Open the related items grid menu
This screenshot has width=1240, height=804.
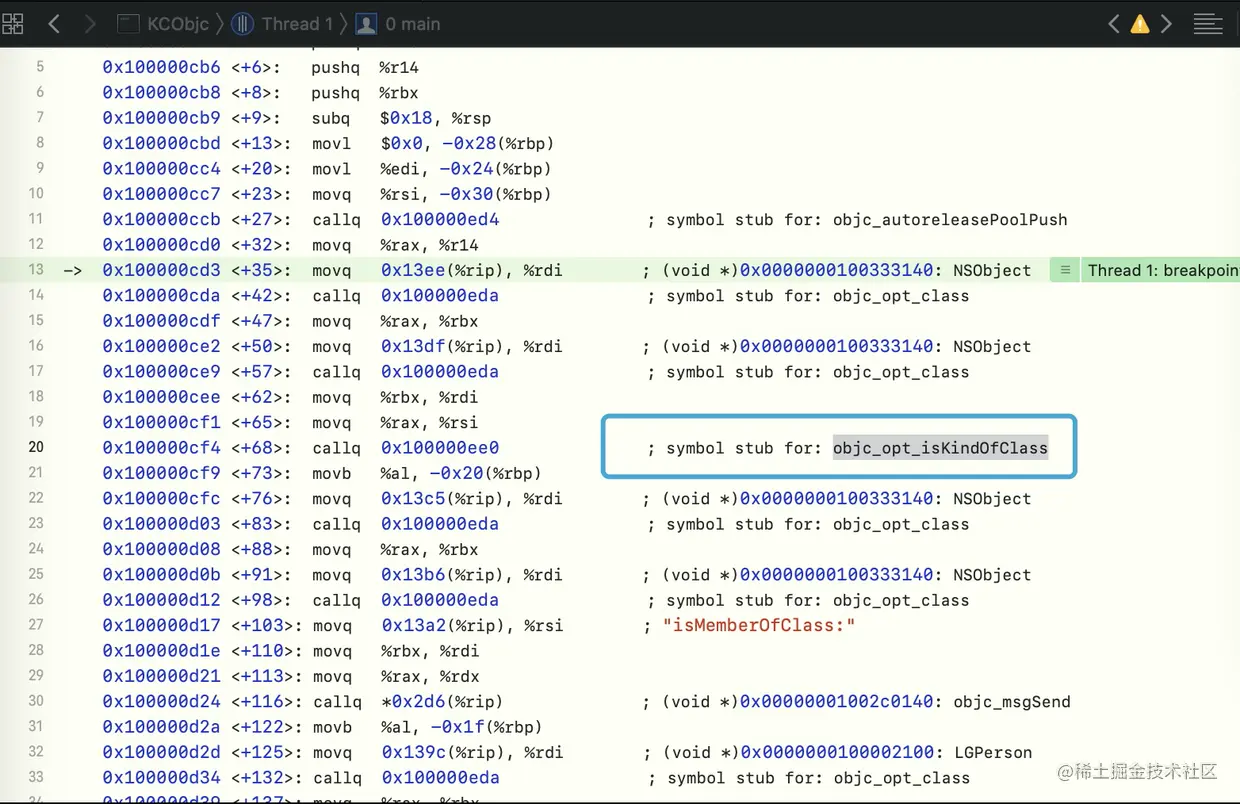pos(13,24)
